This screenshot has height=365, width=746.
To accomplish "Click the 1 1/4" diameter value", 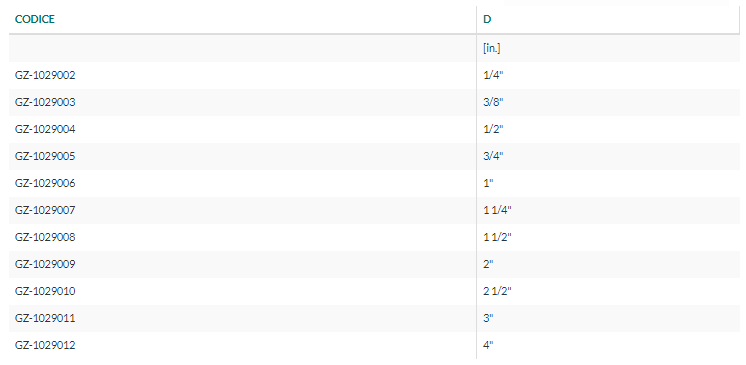I will pos(498,210).
